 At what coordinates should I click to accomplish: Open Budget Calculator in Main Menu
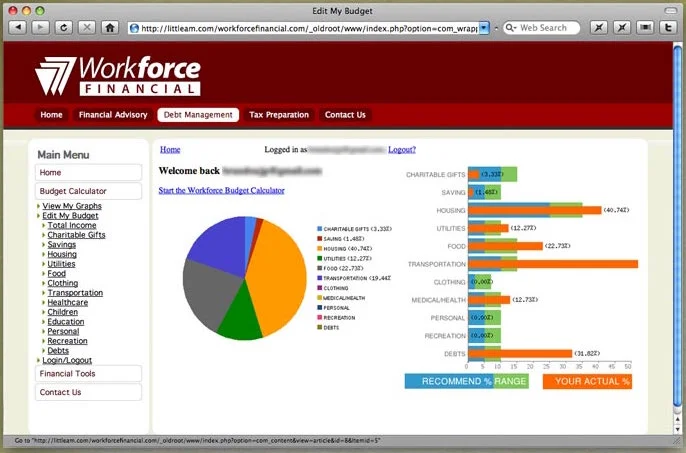coord(88,191)
